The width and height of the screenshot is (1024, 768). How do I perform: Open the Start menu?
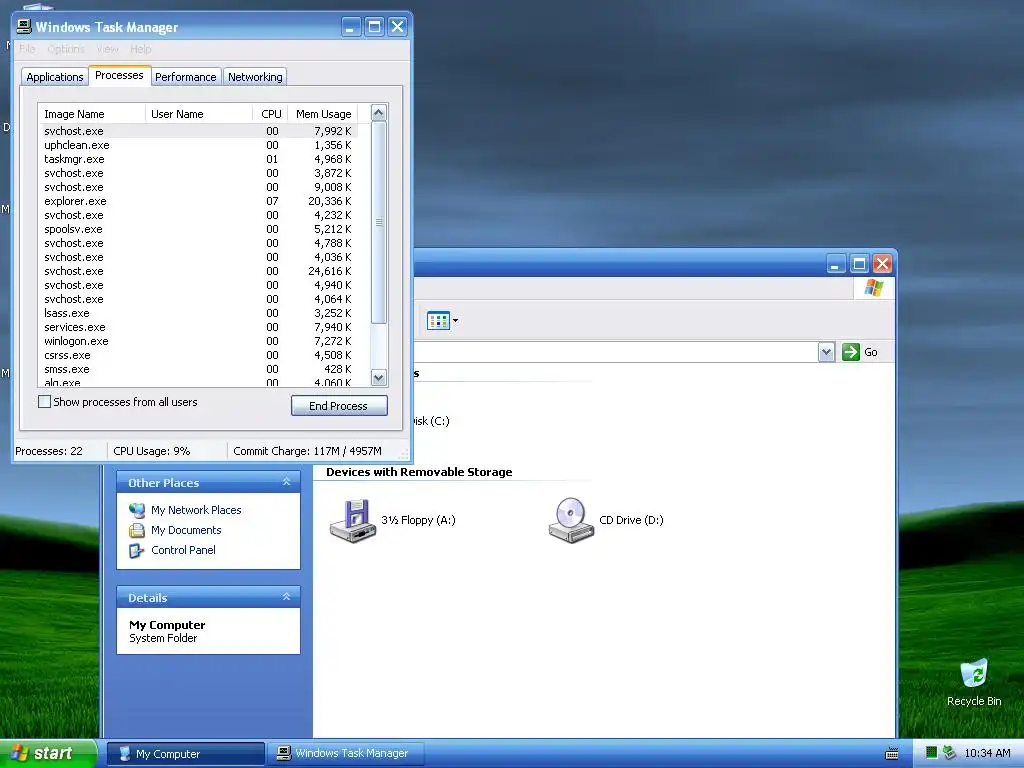point(48,753)
